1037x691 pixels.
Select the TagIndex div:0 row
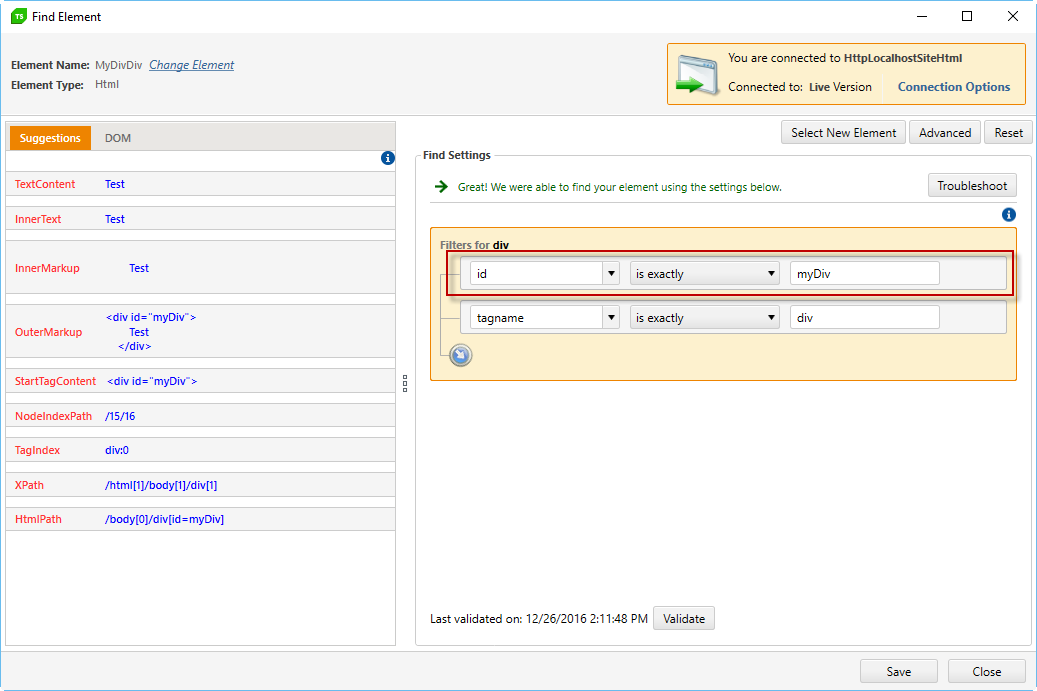coord(200,450)
